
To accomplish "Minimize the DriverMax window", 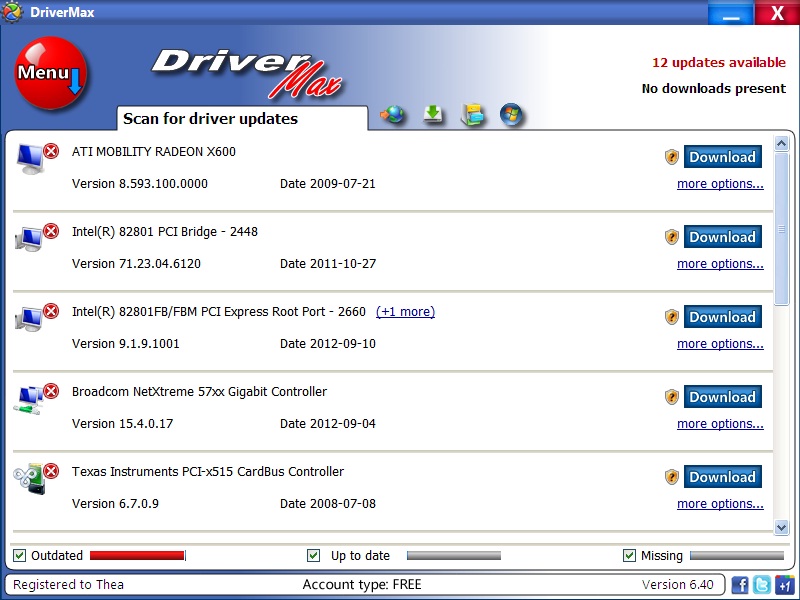I will click(731, 12).
